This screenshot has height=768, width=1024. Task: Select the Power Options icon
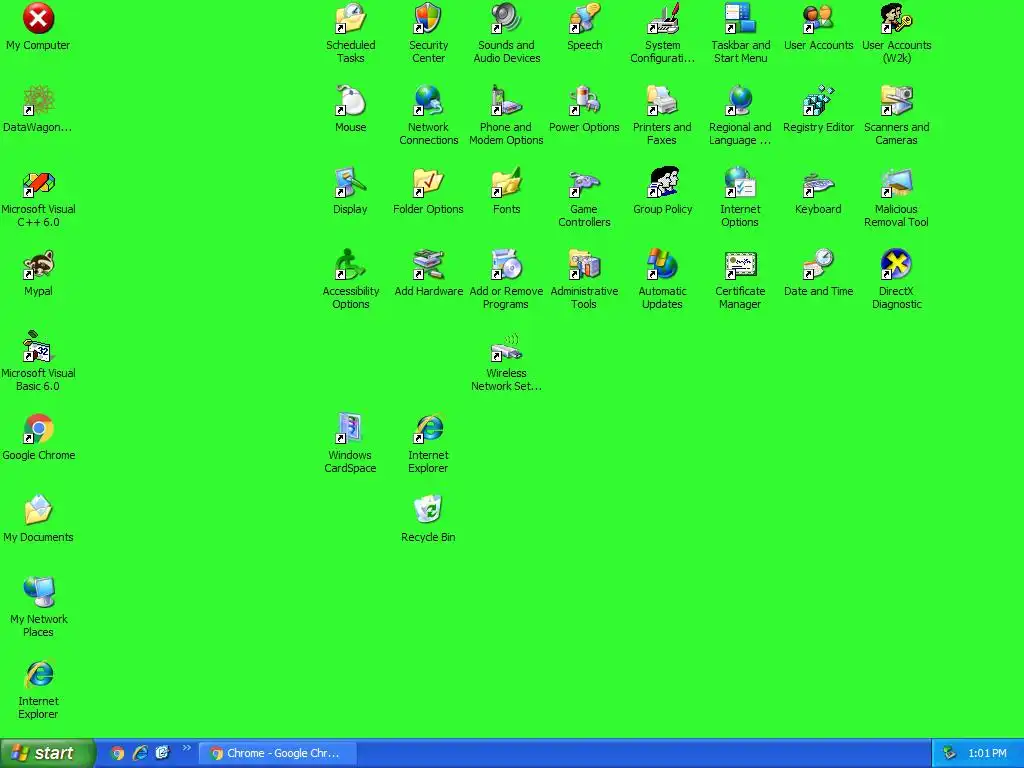point(584,101)
